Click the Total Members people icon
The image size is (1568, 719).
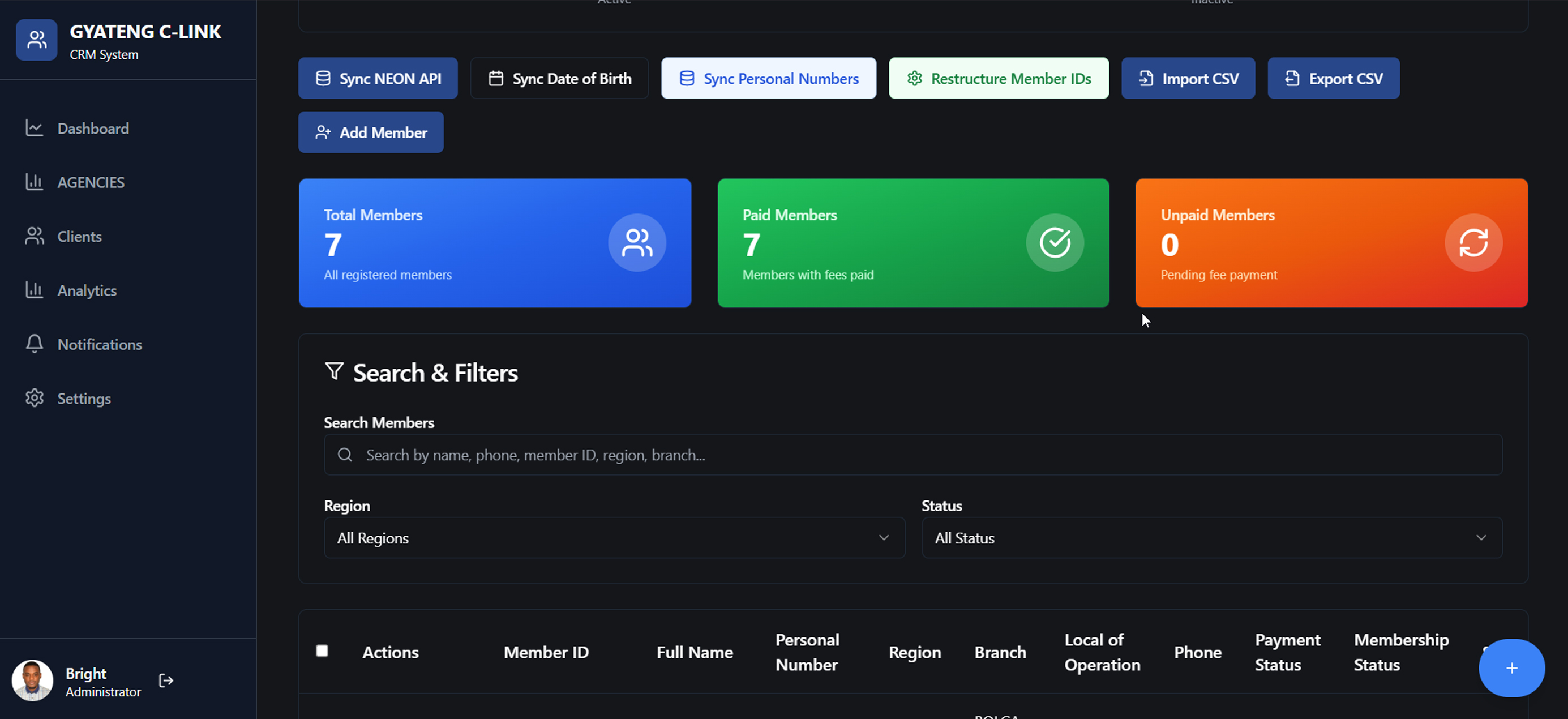tap(637, 243)
